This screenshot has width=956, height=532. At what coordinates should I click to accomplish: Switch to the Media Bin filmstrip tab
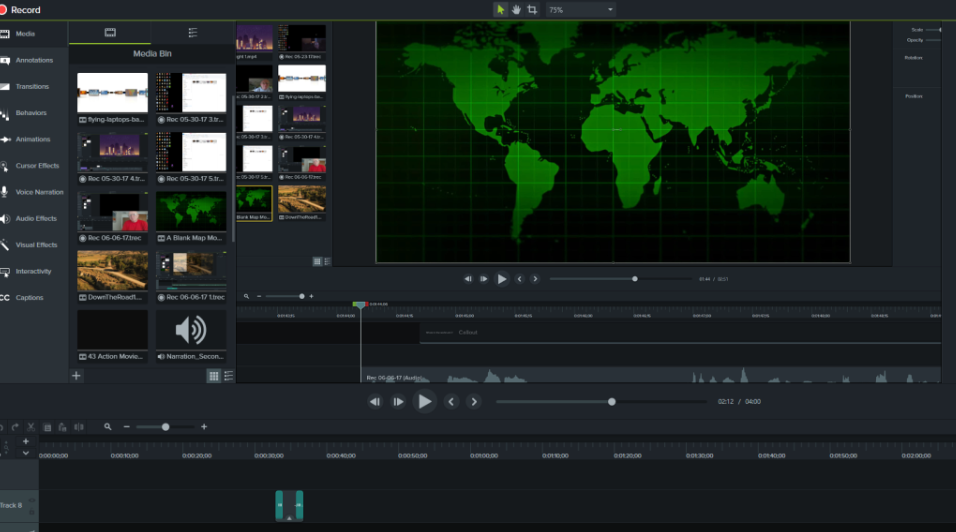(110, 33)
